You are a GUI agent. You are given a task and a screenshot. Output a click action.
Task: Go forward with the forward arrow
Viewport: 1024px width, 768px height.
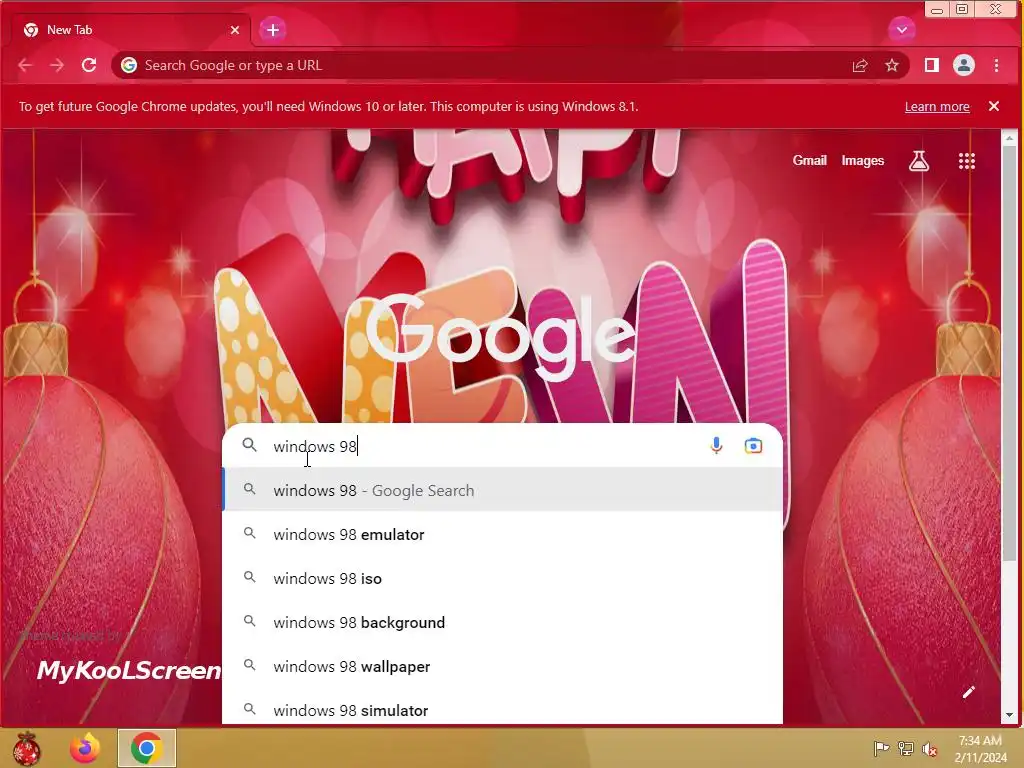point(57,65)
